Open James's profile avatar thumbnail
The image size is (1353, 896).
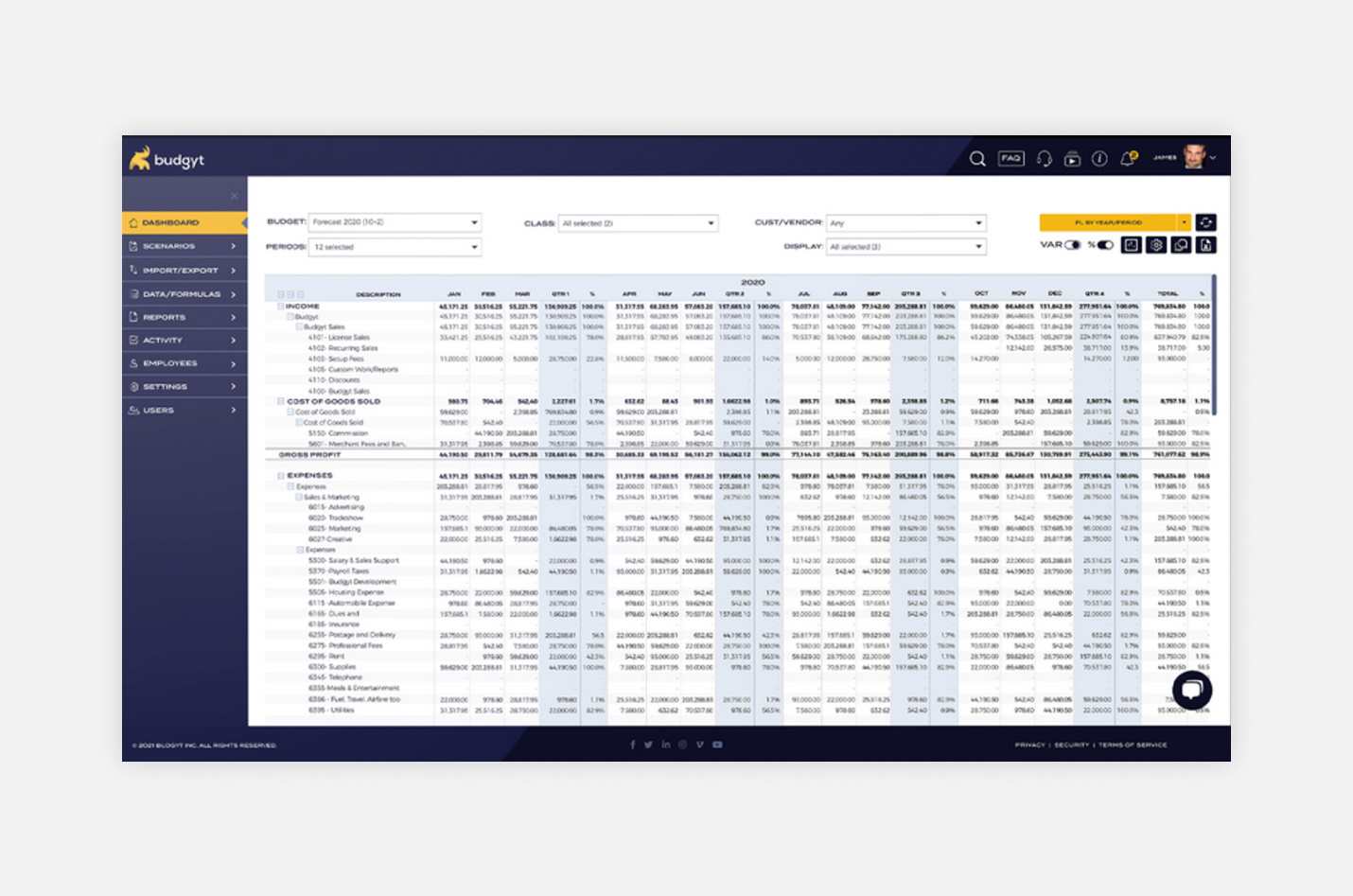(1193, 158)
